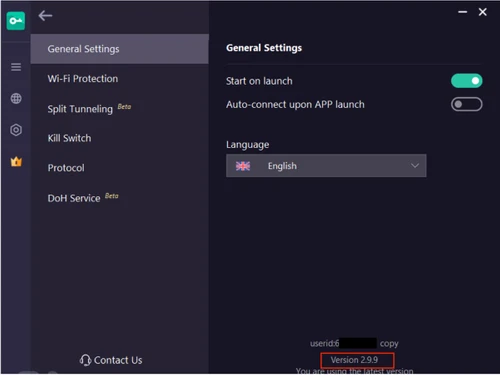Open the premium crown icon

(x=16, y=162)
